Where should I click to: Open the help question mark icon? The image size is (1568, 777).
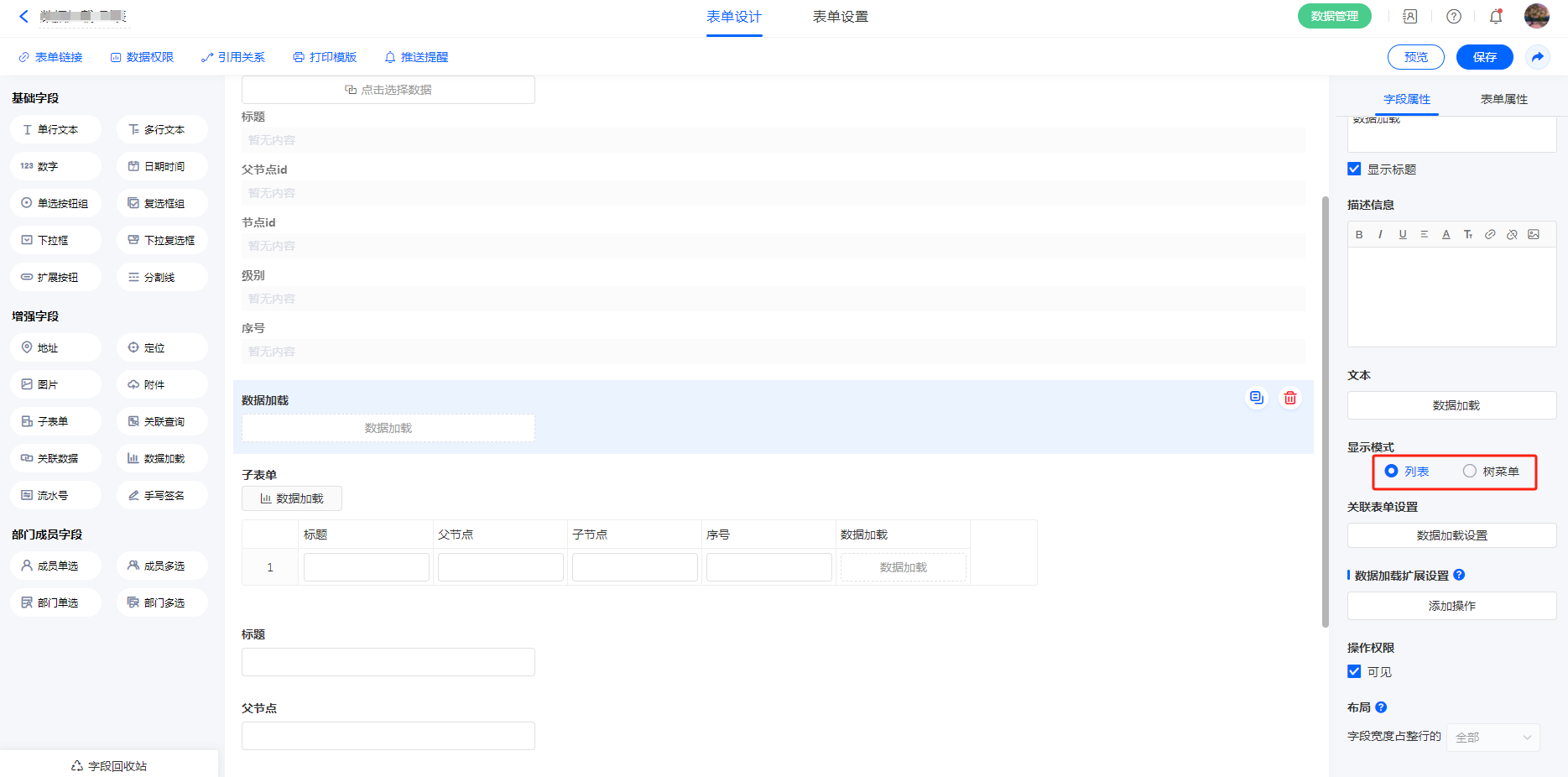click(x=1454, y=17)
